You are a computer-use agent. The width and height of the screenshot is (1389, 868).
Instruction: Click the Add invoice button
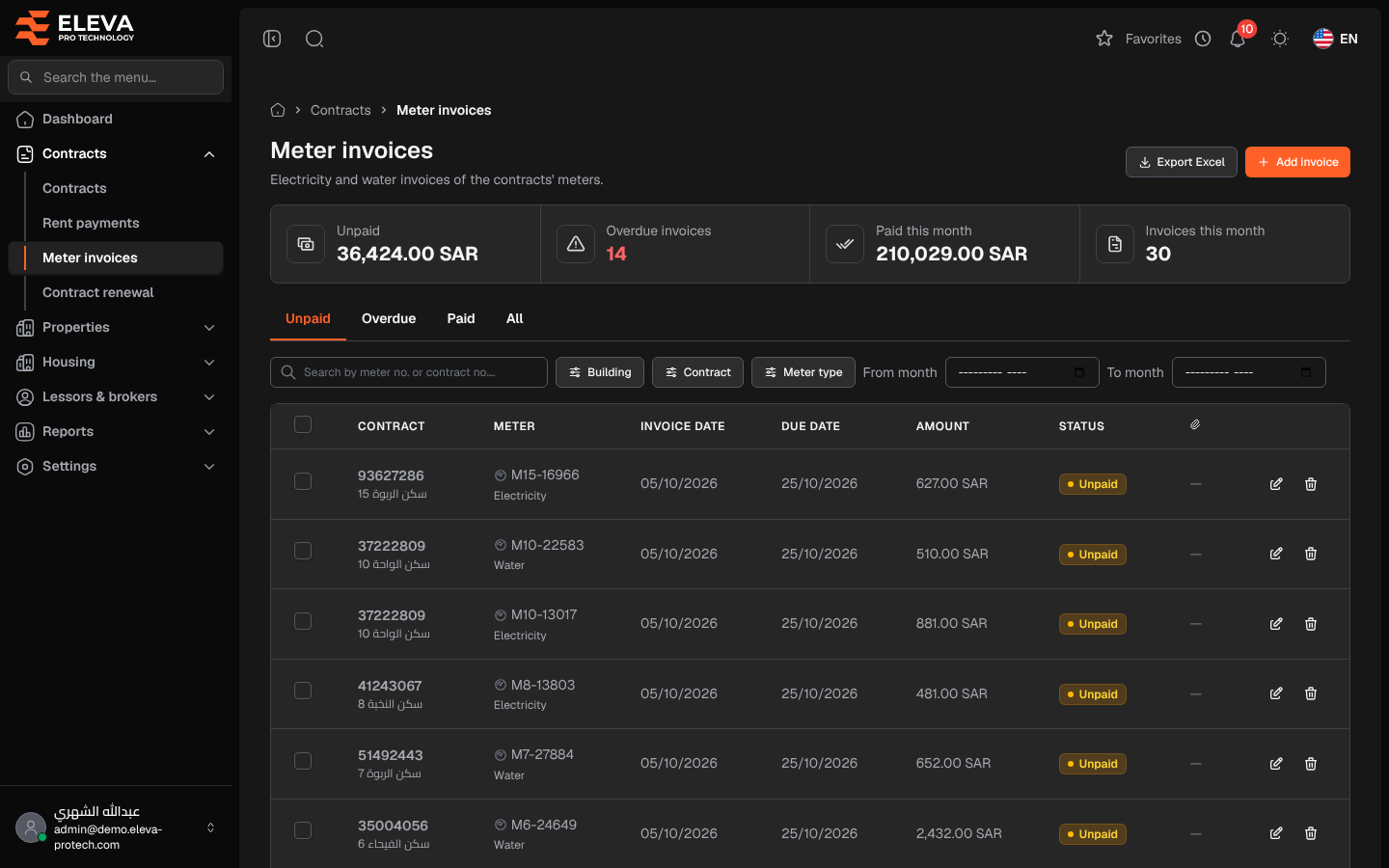(x=1297, y=162)
